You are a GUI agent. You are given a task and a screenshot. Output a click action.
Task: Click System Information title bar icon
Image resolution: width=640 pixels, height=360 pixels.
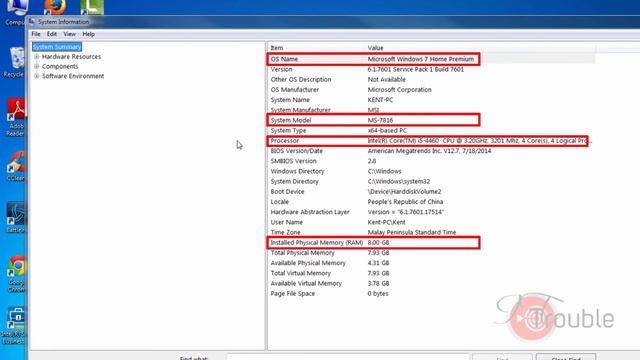(x=31, y=22)
